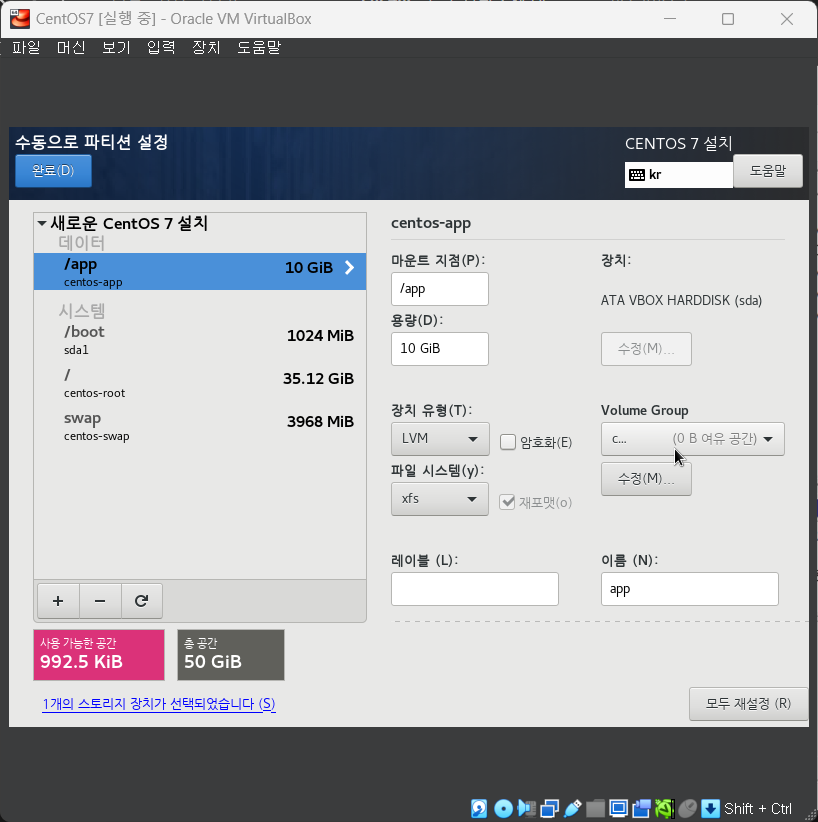The height and width of the screenshot is (822, 818).
Task: Select the /app centos-app partition row
Action: point(200,272)
